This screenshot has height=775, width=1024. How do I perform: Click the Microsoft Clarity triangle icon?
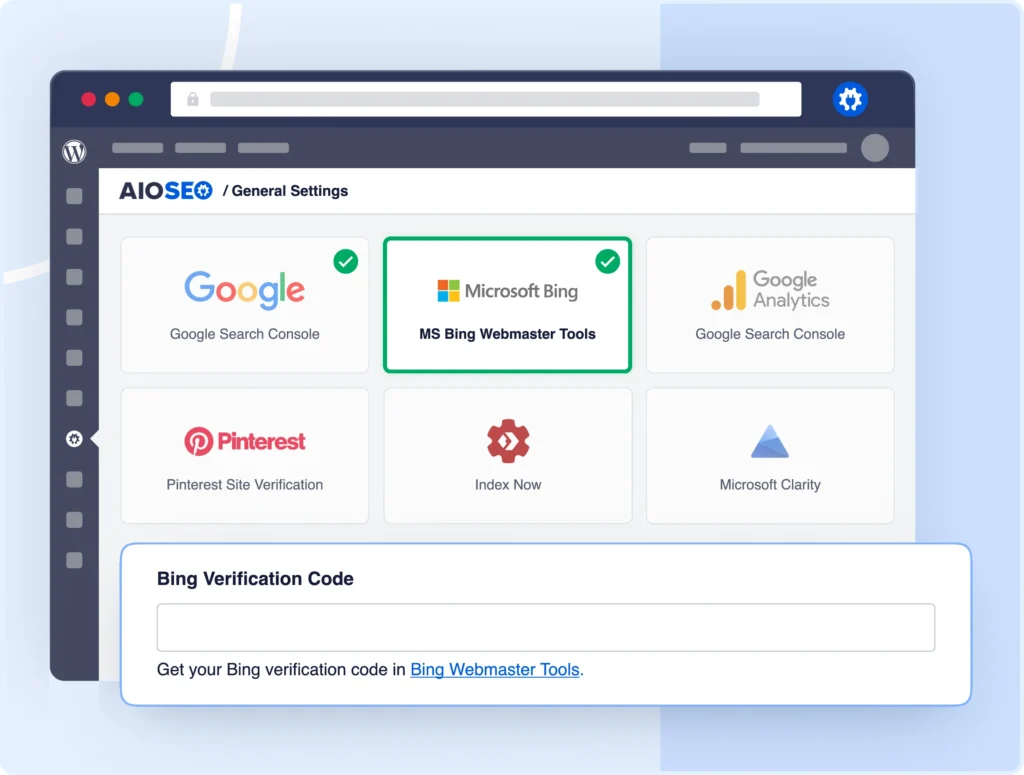pos(769,441)
